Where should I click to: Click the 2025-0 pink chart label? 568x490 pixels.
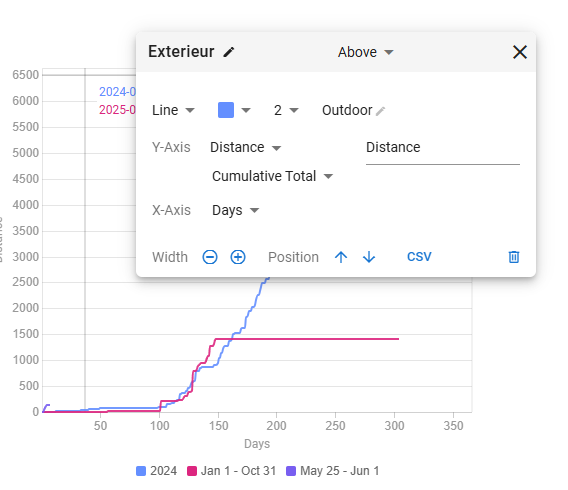coord(117,110)
